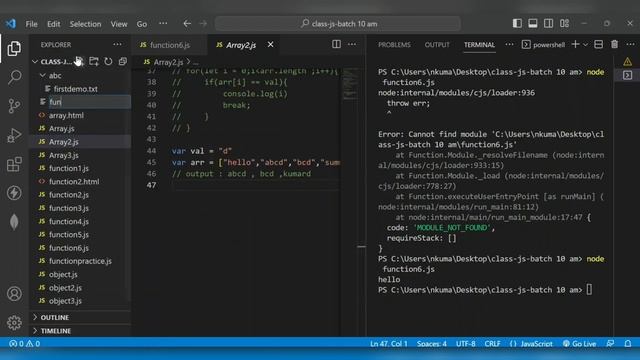Viewport: 640px width, 360px height.
Task: Open the Search view in activity bar
Action: [14, 77]
